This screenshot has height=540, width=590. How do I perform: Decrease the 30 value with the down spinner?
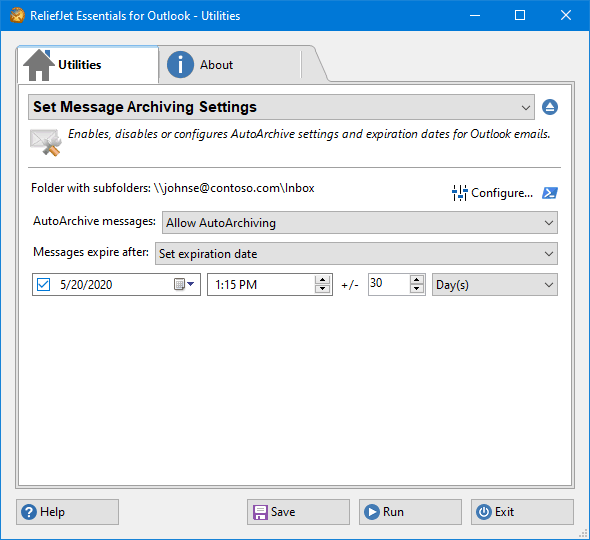[417, 289]
